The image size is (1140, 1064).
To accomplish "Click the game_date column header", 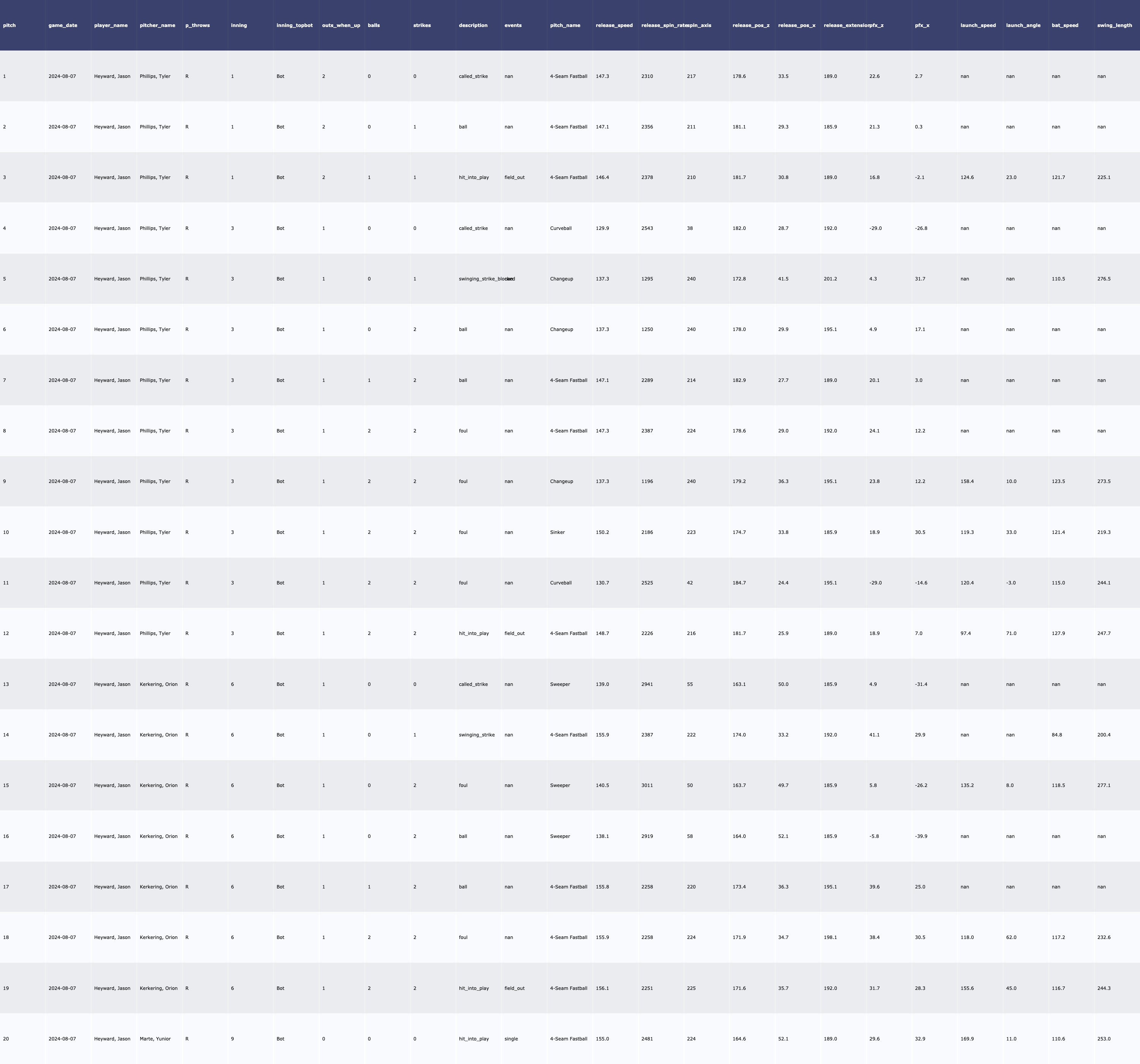I will tap(63, 25).
